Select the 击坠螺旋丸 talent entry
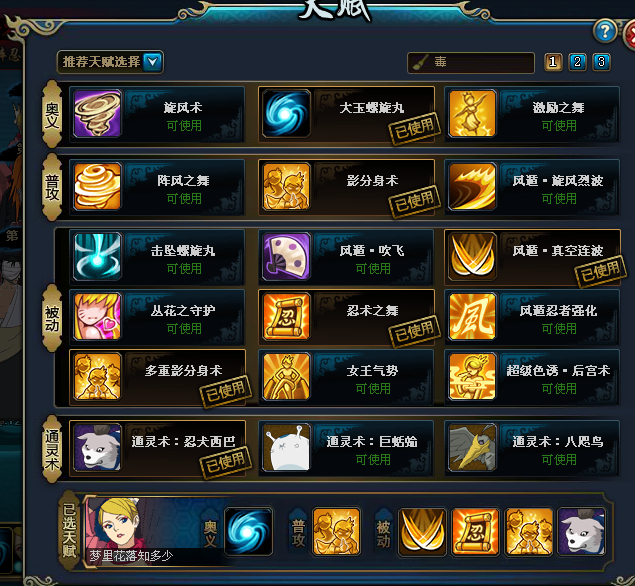This screenshot has height=586, width=635. [x=157, y=257]
